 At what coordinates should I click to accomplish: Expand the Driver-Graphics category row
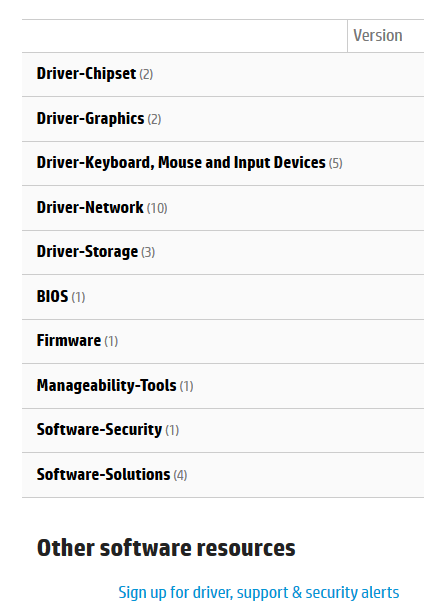pos(223,119)
